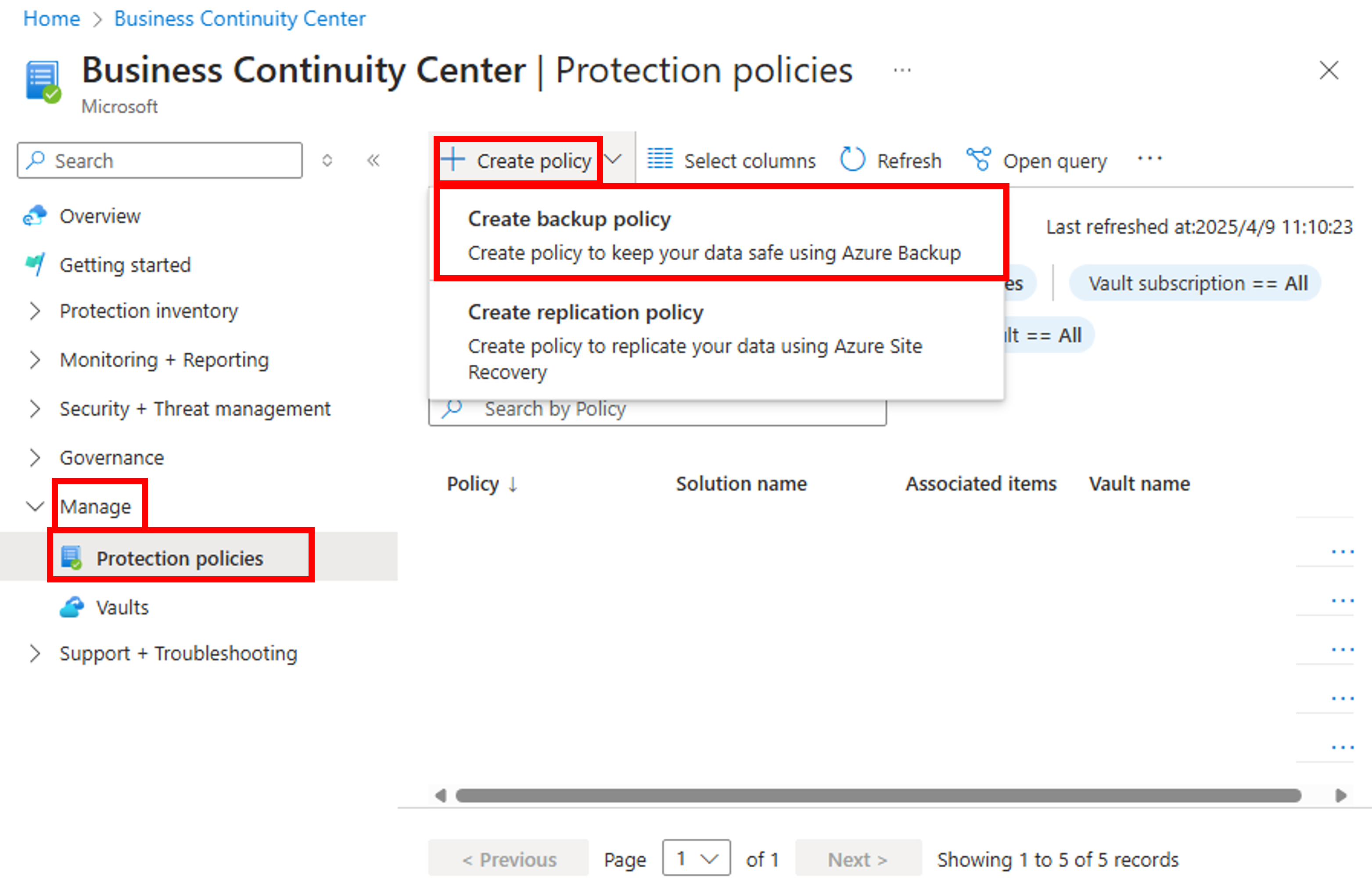Refresh the protection policies list

point(890,160)
